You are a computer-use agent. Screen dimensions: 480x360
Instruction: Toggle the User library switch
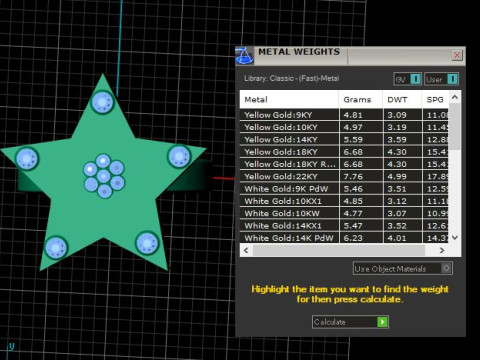pyautogui.click(x=452, y=79)
